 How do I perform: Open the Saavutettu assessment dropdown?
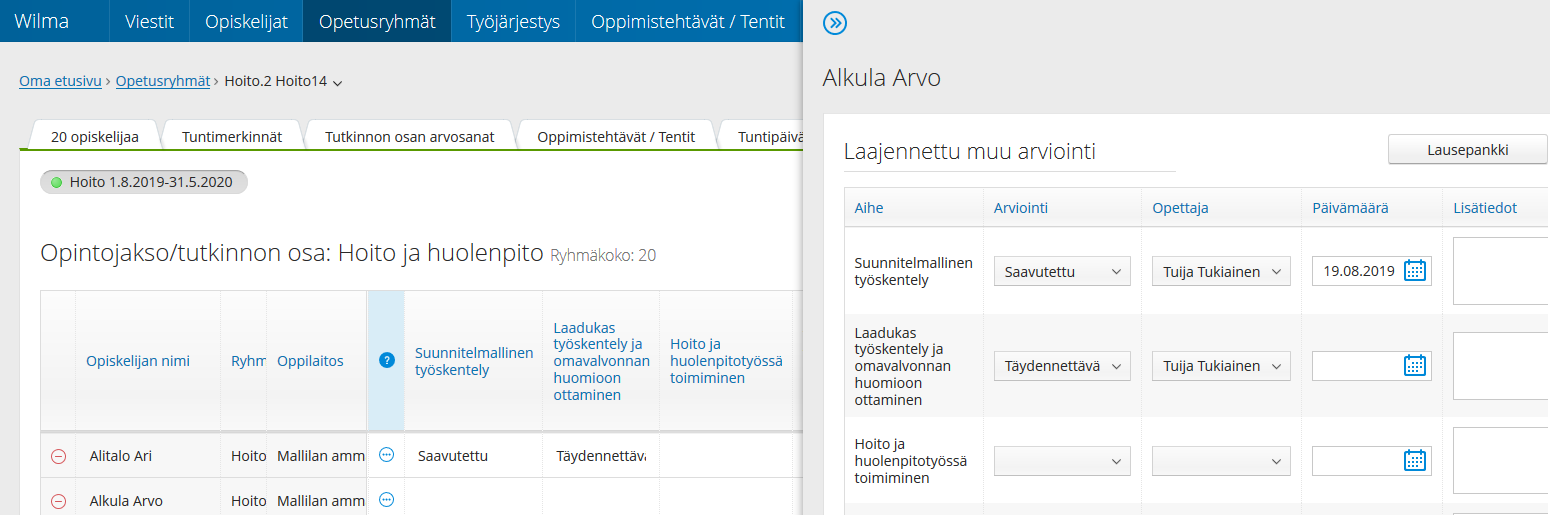click(1062, 271)
